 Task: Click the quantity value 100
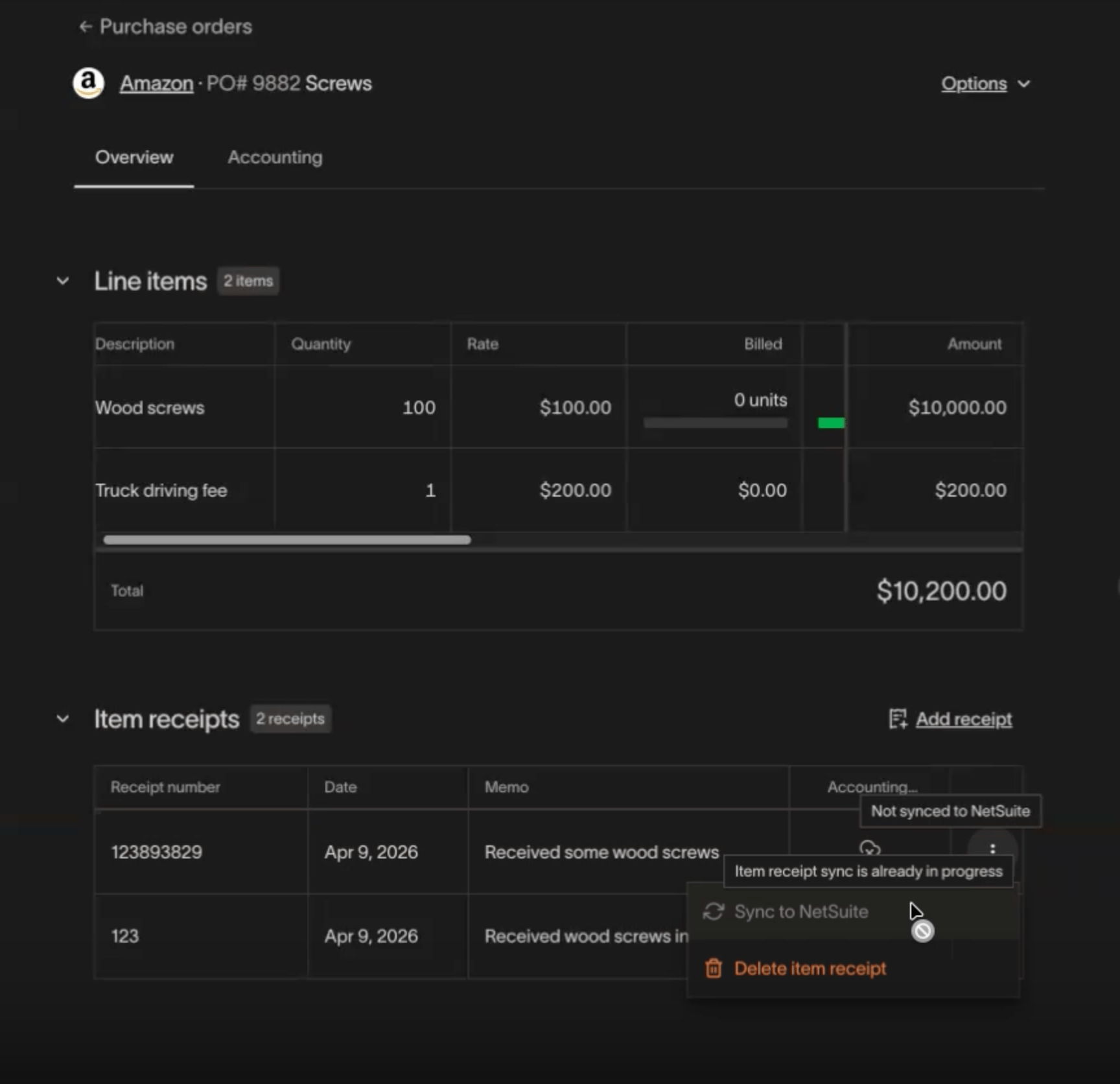419,407
